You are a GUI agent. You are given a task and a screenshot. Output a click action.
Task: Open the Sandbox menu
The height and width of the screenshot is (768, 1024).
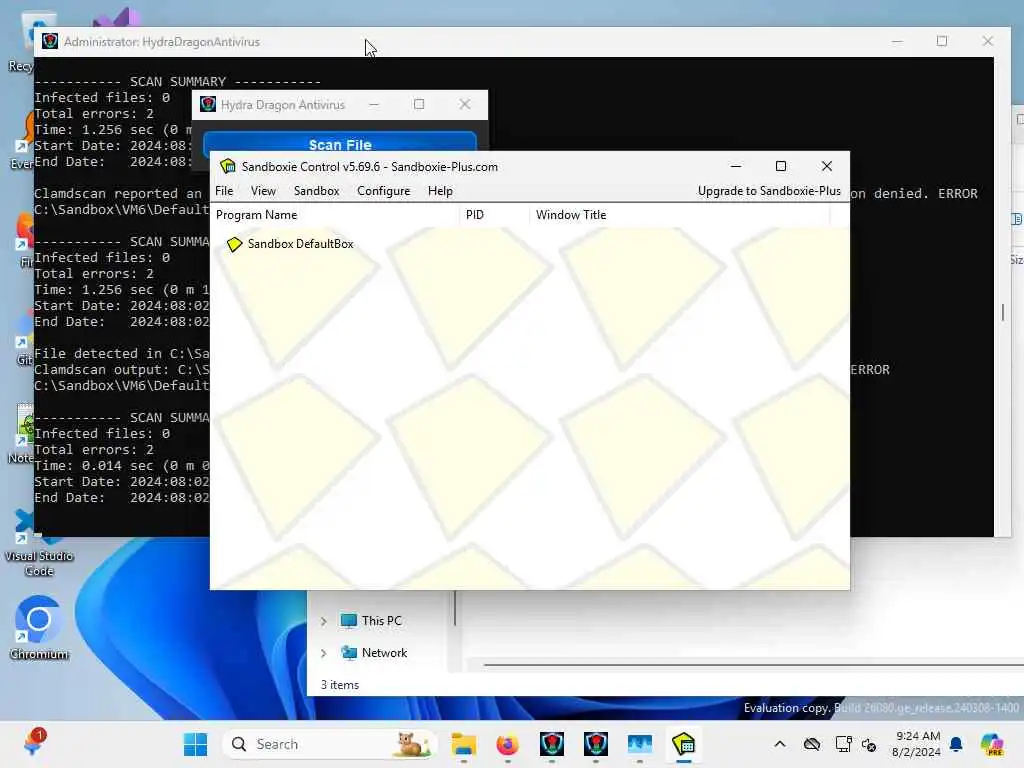(316, 191)
